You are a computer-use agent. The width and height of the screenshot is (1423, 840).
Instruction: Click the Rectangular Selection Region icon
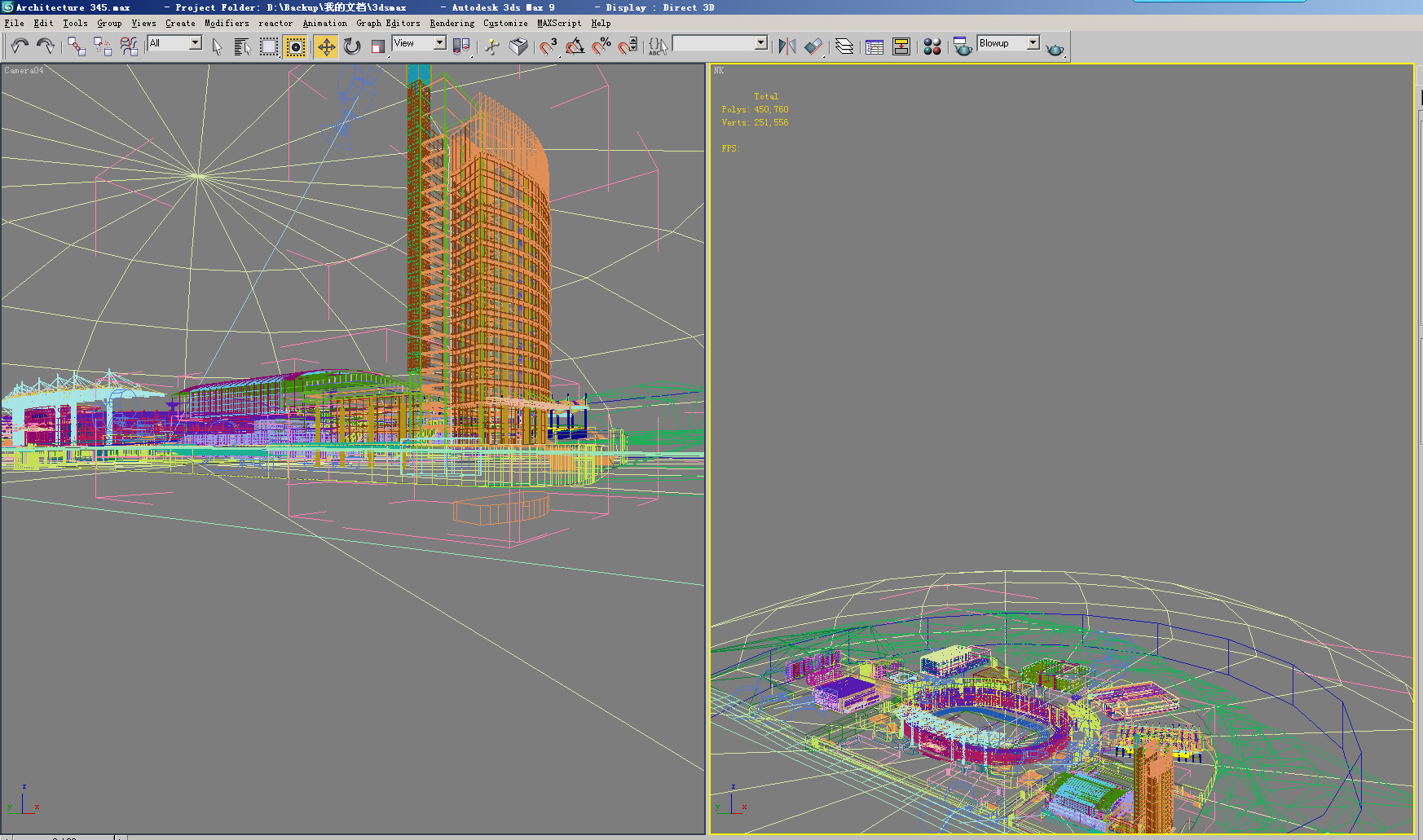point(269,46)
